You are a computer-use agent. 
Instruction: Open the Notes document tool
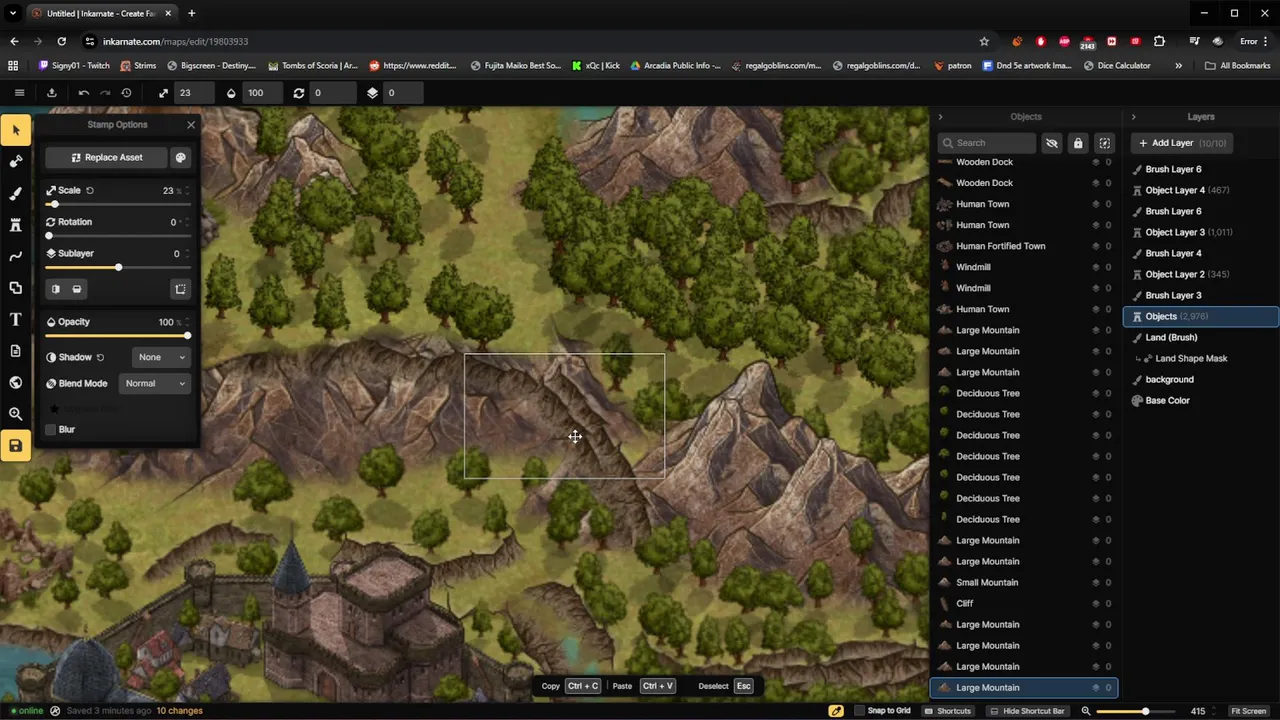15,351
